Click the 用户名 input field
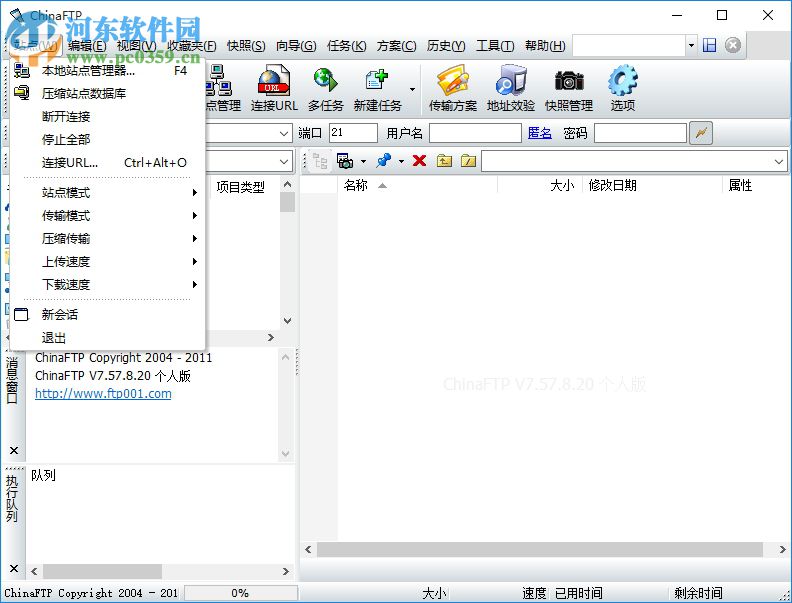The image size is (792, 603). (475, 133)
